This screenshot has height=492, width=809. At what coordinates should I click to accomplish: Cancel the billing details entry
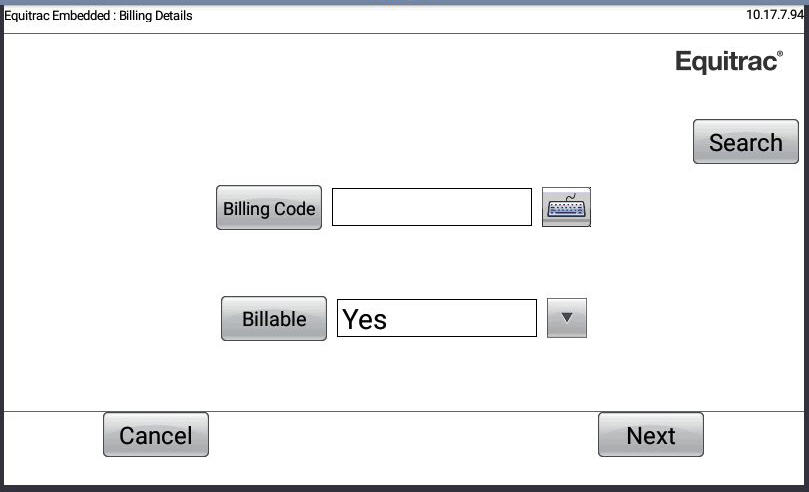pos(156,435)
